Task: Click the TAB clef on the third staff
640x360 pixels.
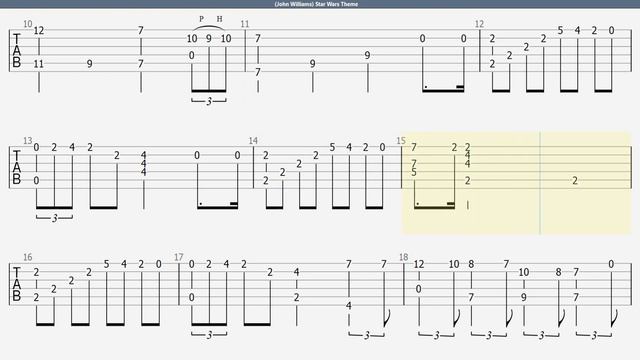Action: pos(17,284)
